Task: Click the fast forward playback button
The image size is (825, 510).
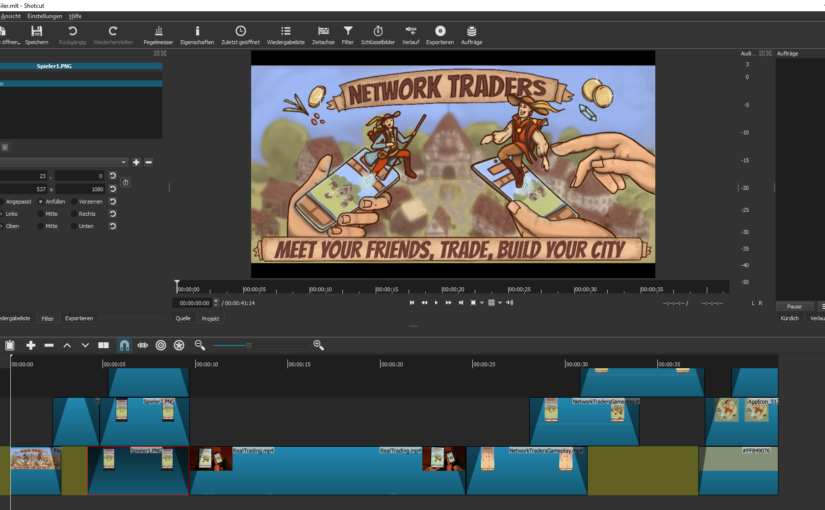Action: [x=448, y=303]
